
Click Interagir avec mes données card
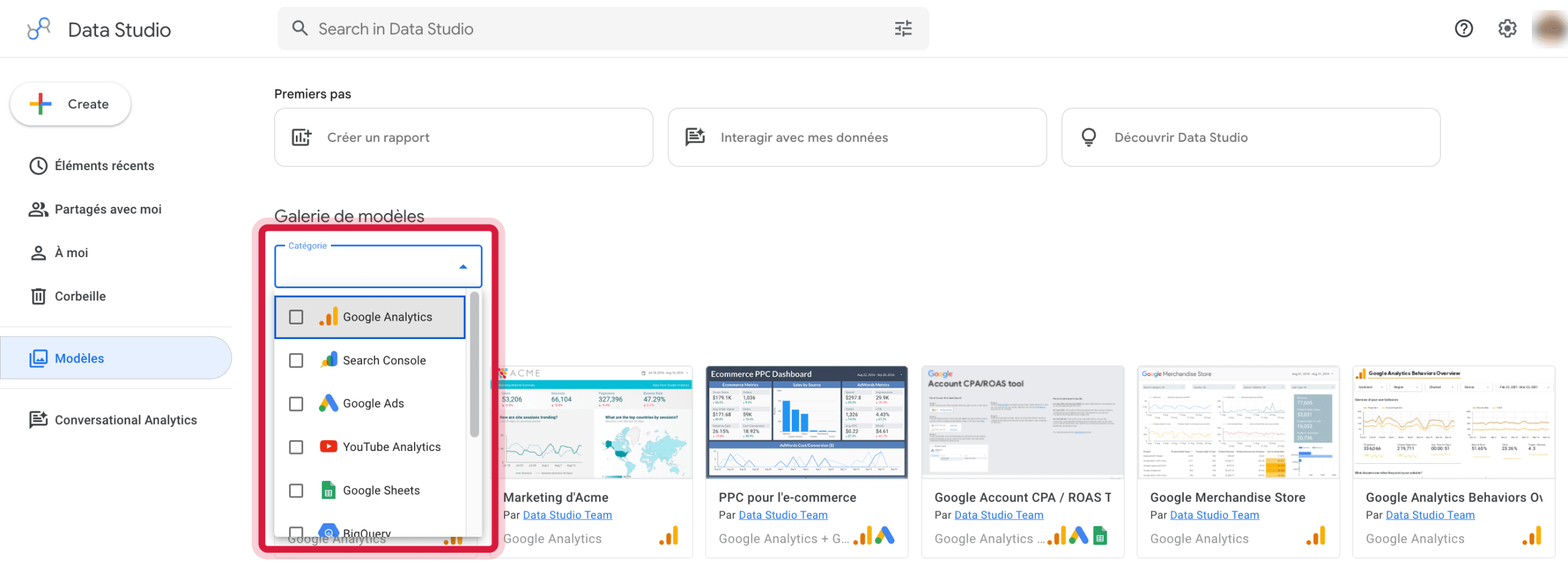click(857, 138)
